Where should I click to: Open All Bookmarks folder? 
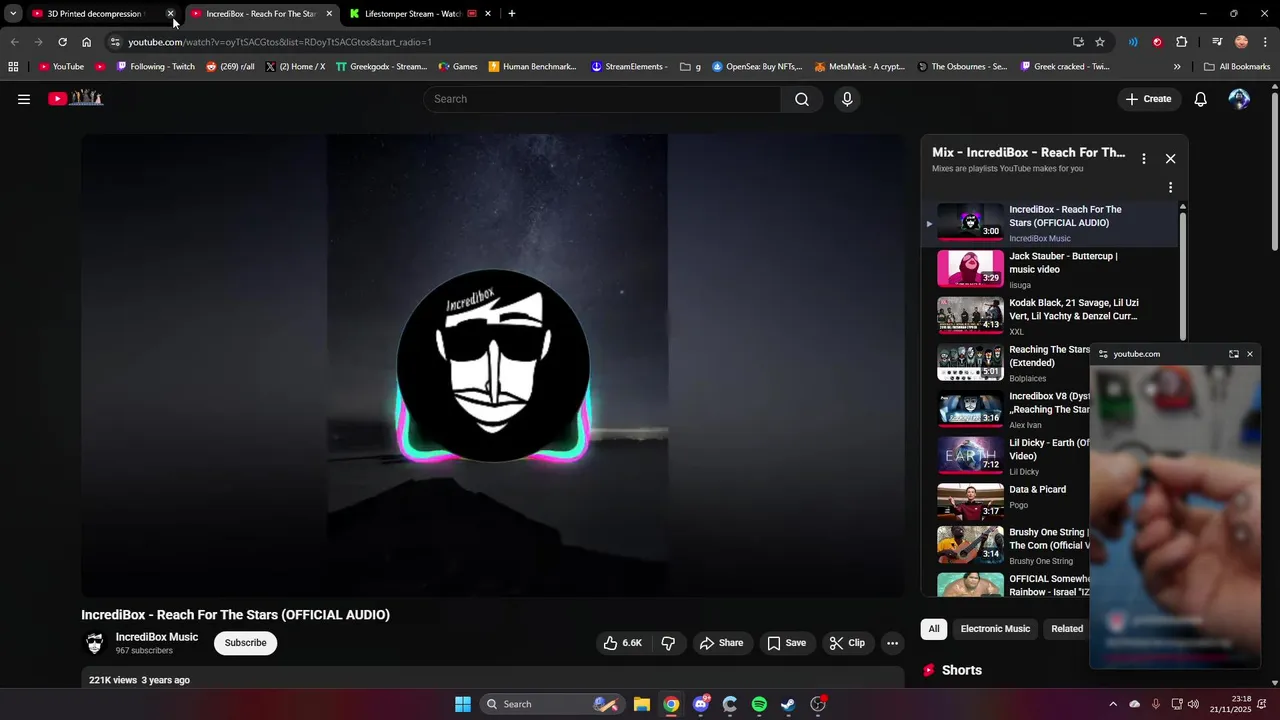1237,67
